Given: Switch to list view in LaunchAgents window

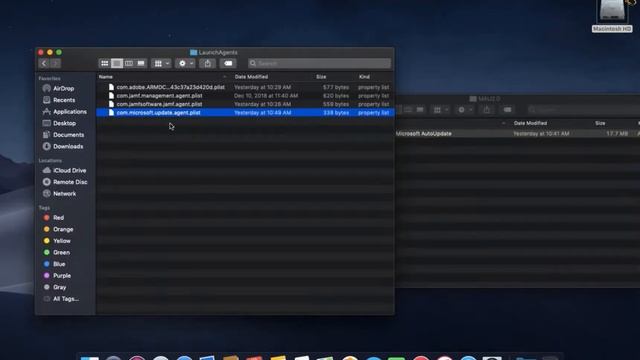Looking at the screenshot, I should [x=117, y=63].
